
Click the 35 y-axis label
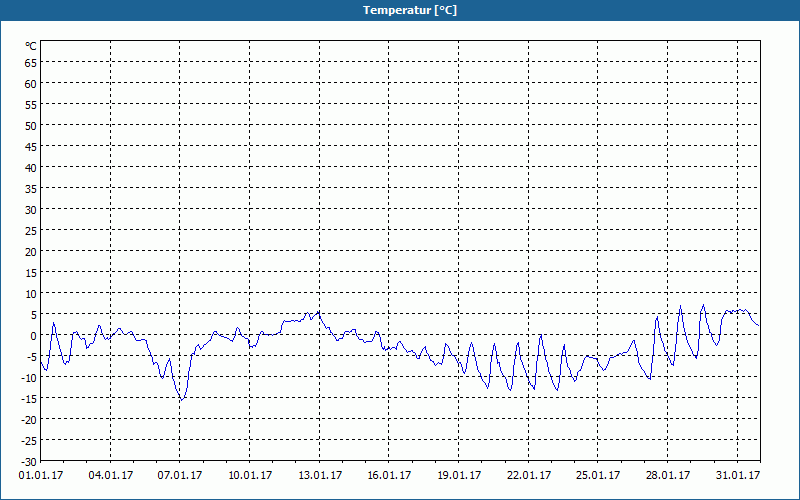(31, 189)
